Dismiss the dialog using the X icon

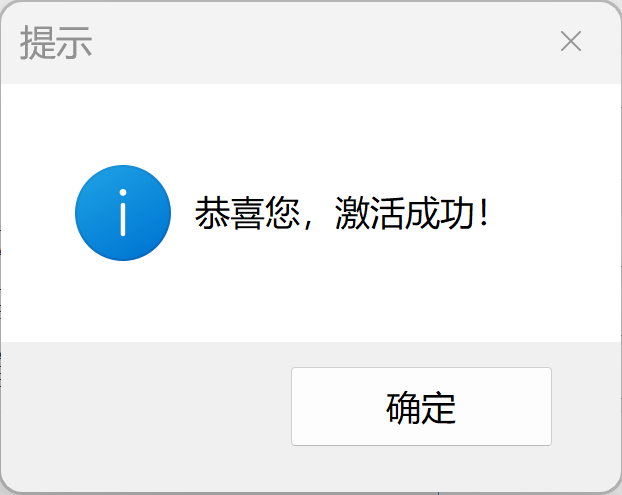point(571,41)
